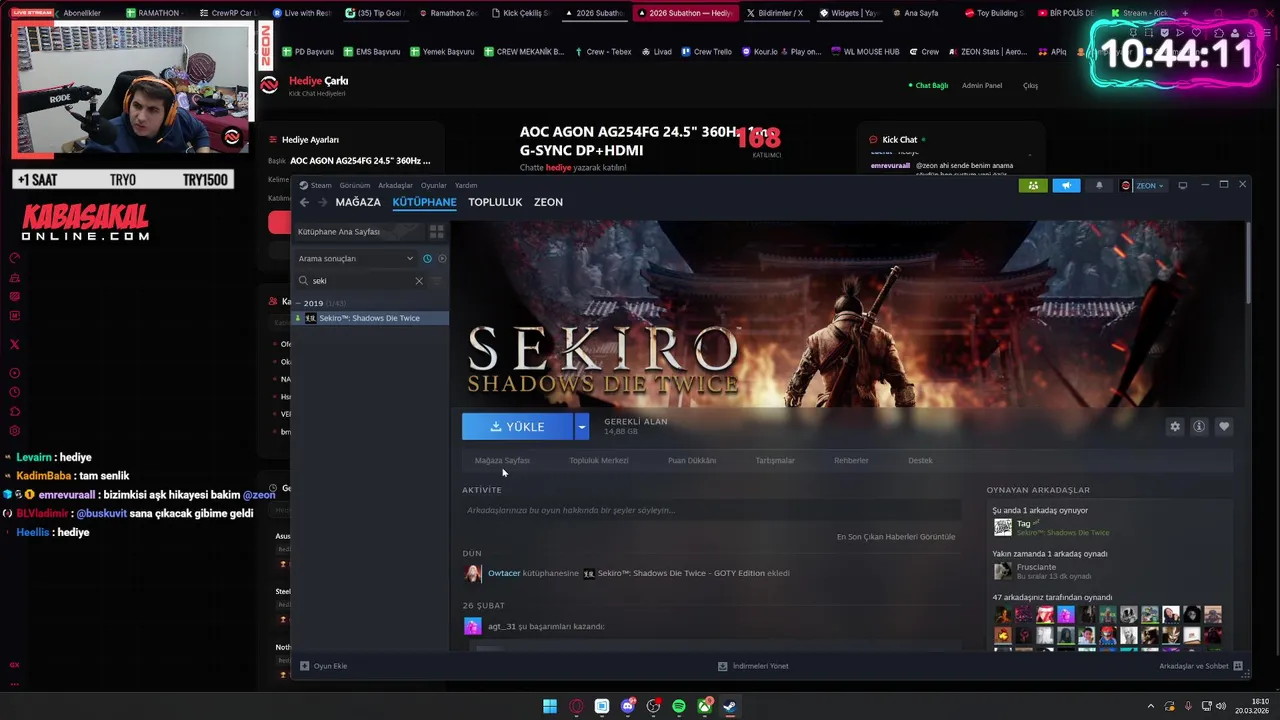Open Owtacer's profile link in activity

point(504,573)
